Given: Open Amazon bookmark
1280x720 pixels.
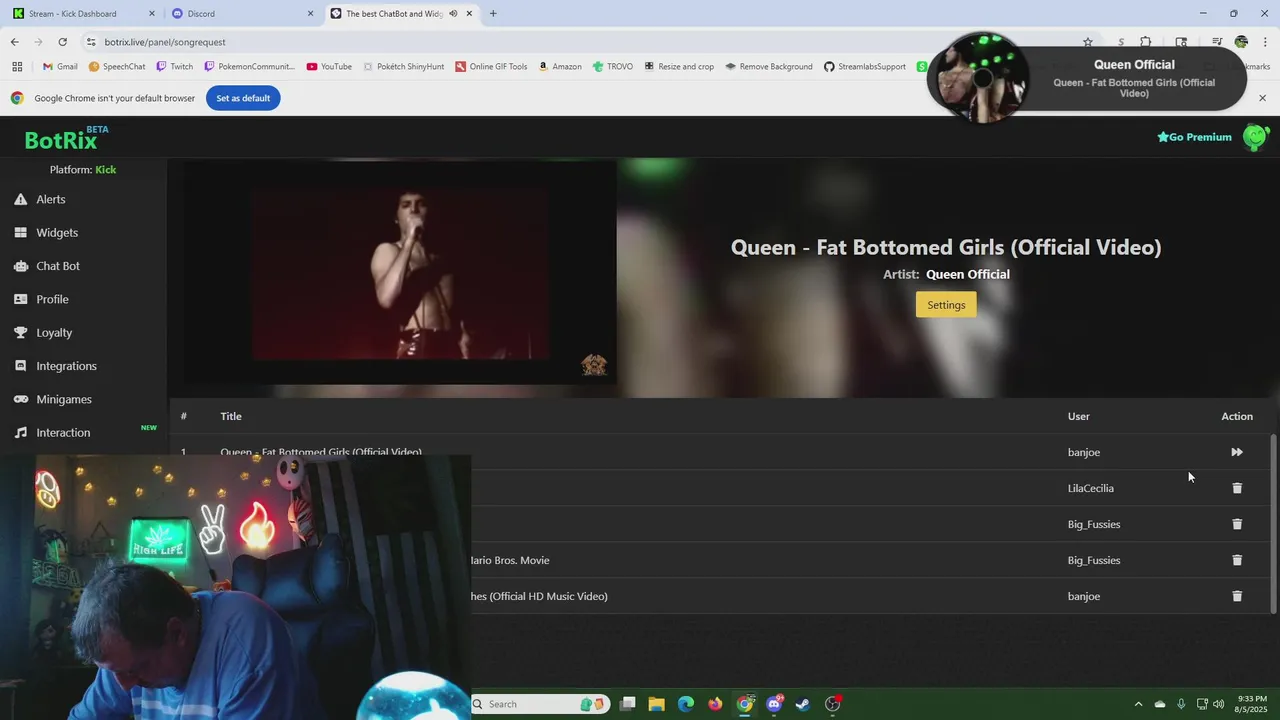Looking at the screenshot, I should pyautogui.click(x=560, y=67).
